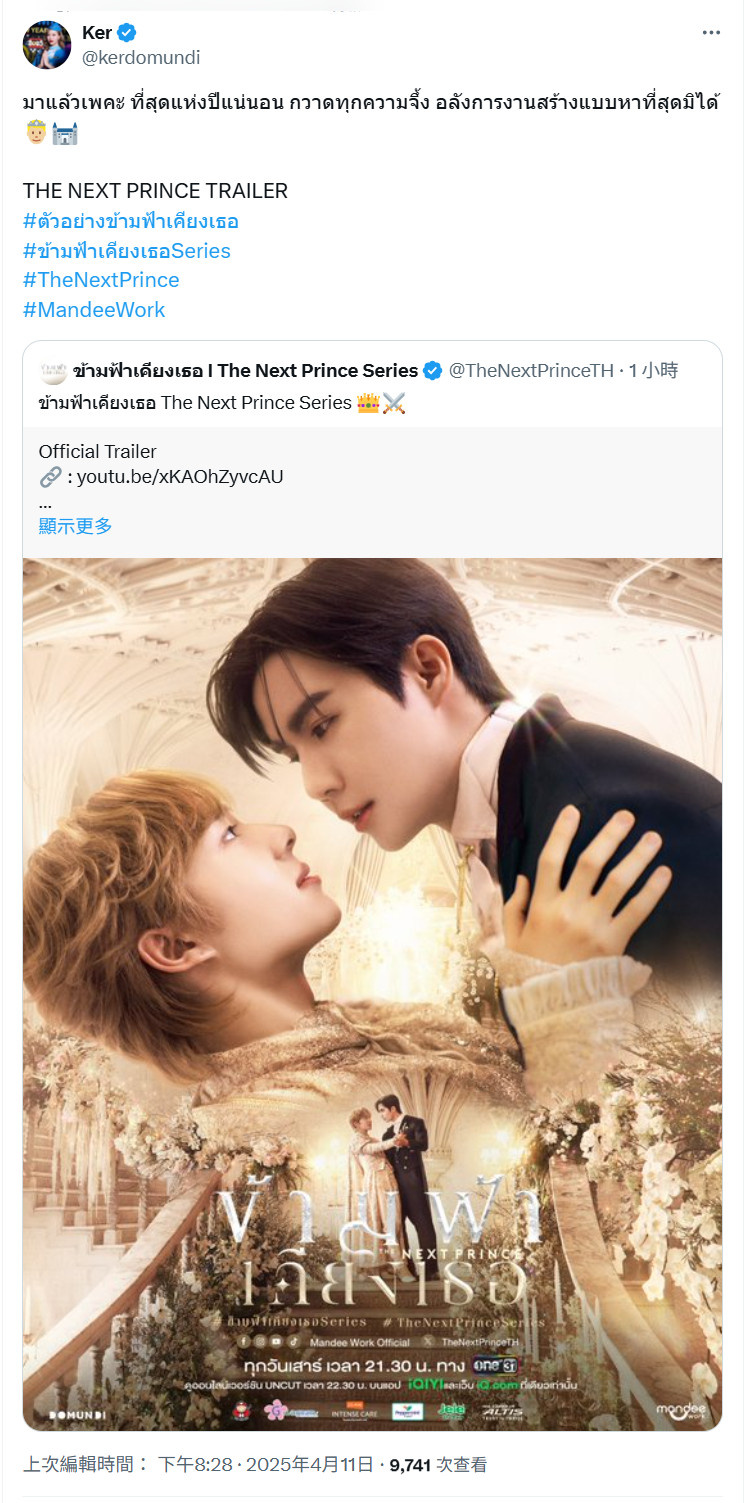Open the #MandeeWork hashtag

tap(94, 310)
